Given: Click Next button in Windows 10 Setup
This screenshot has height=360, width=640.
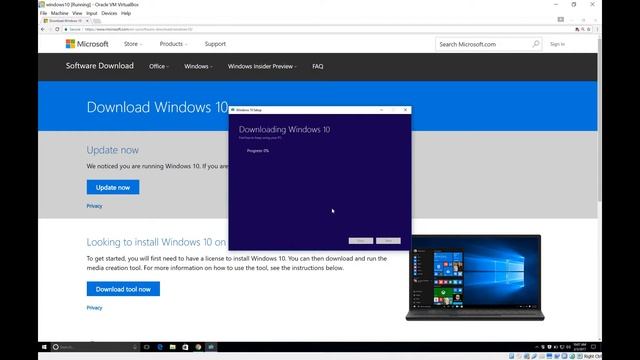Looking at the screenshot, I should click(x=388, y=241).
